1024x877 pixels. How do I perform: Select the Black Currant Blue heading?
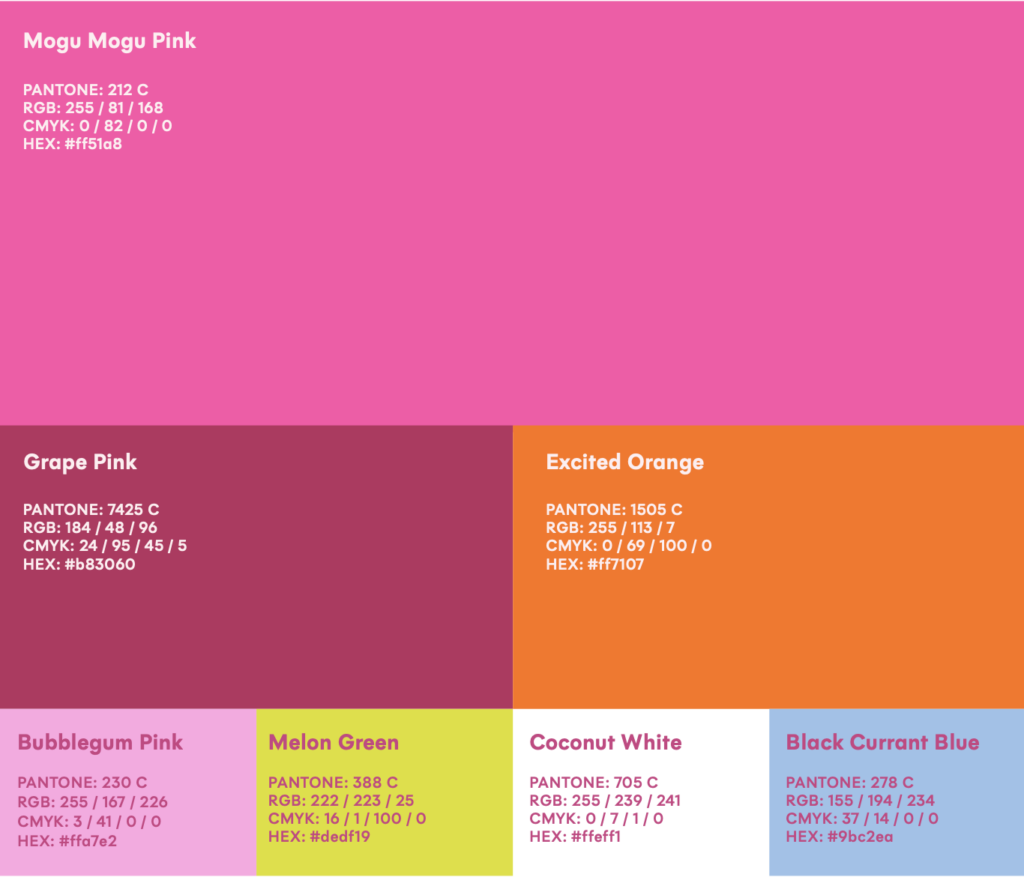click(883, 742)
